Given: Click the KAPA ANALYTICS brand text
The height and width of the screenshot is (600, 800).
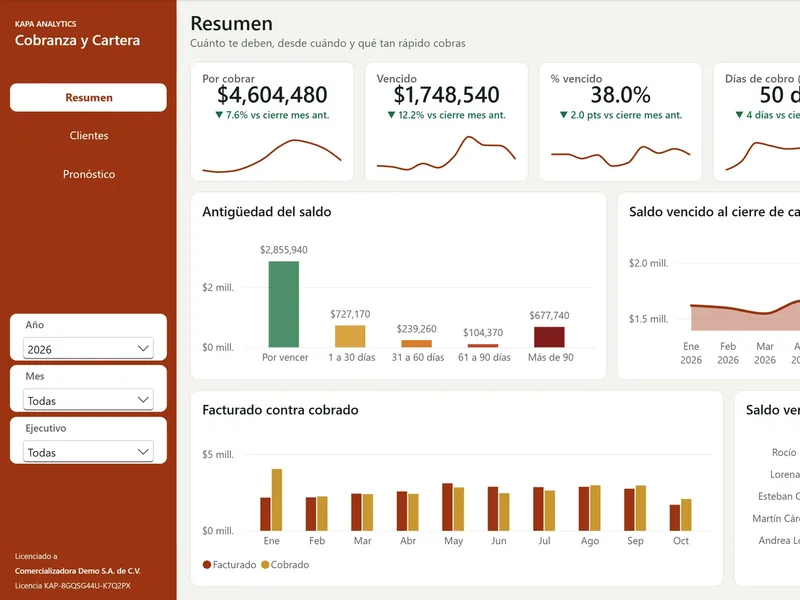Looking at the screenshot, I should click(x=45, y=24).
